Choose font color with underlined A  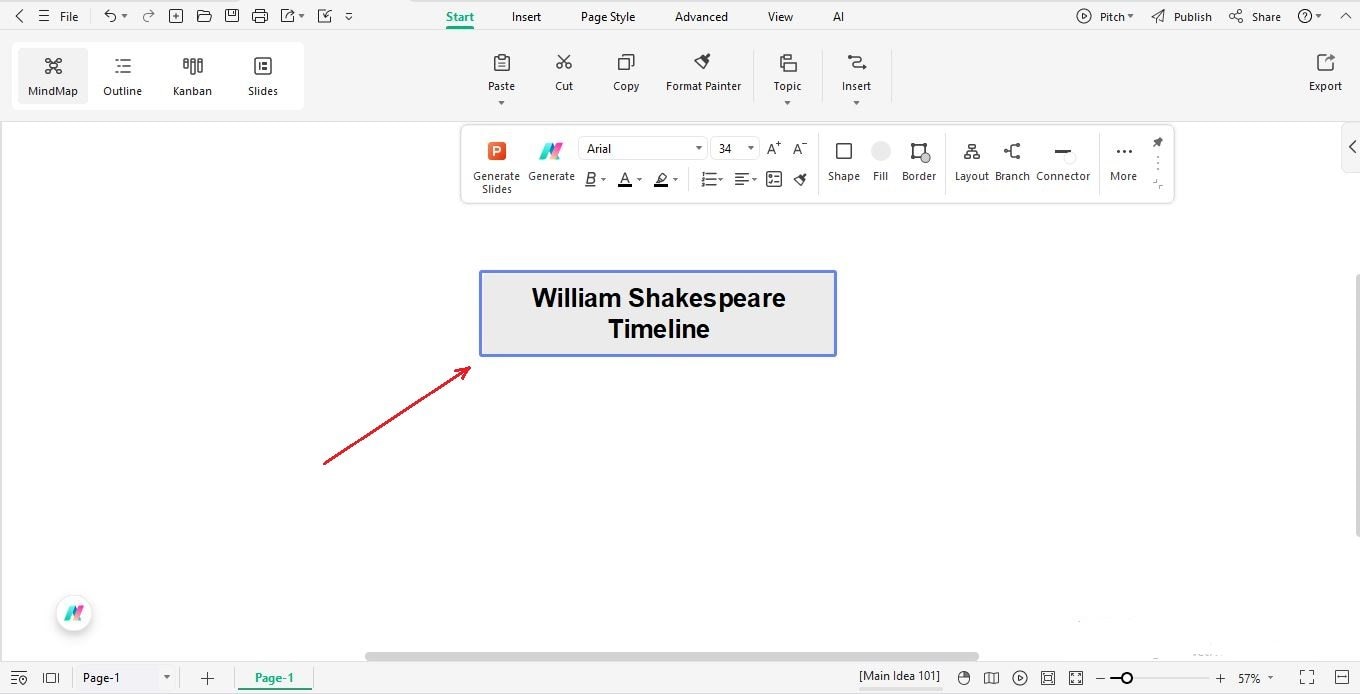pos(625,179)
